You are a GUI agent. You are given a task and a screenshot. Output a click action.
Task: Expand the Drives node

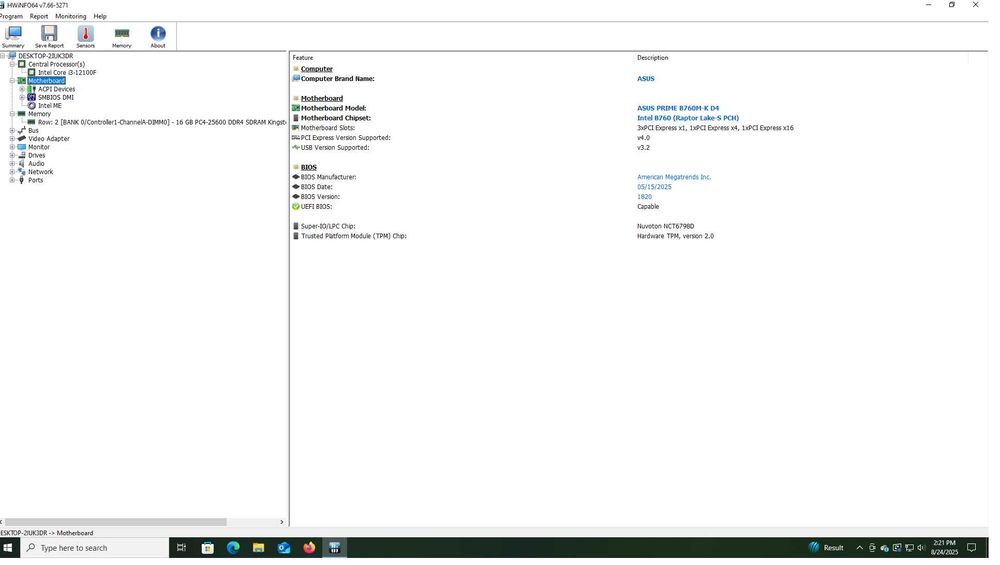tap(12, 156)
